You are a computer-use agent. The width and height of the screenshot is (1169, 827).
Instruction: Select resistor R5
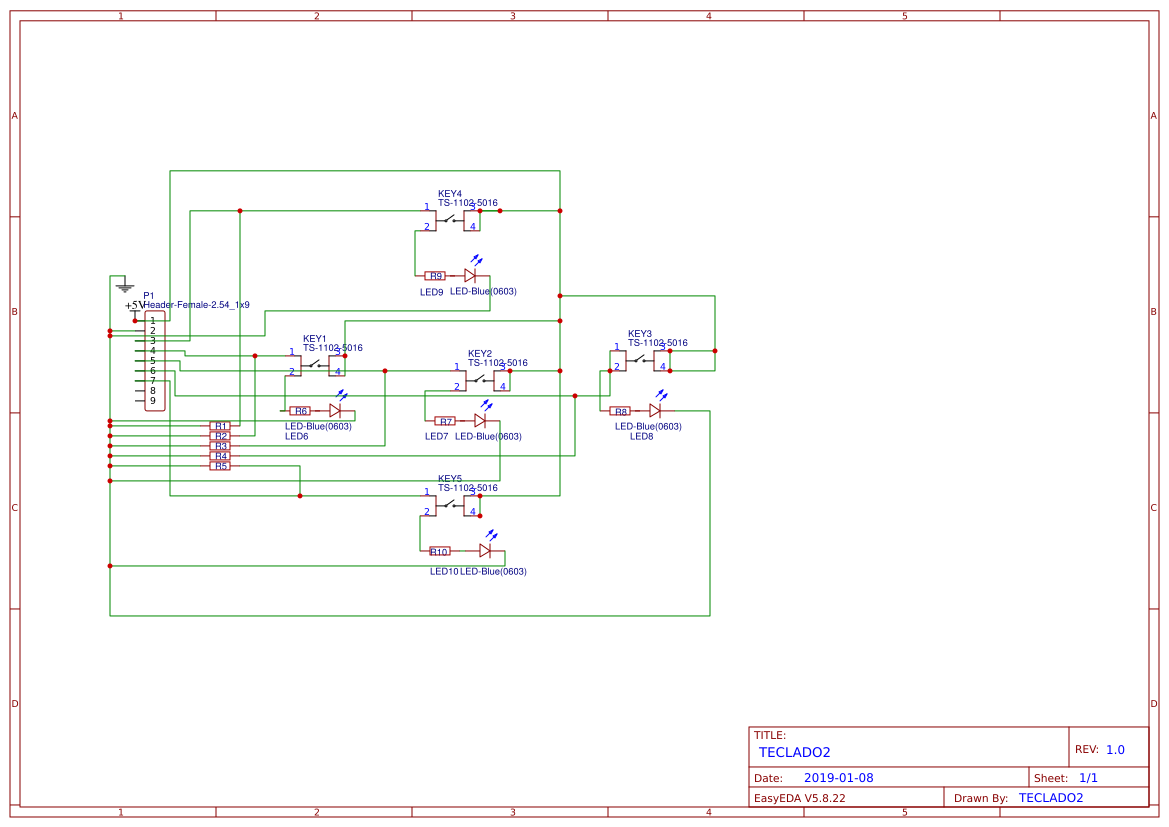click(221, 466)
